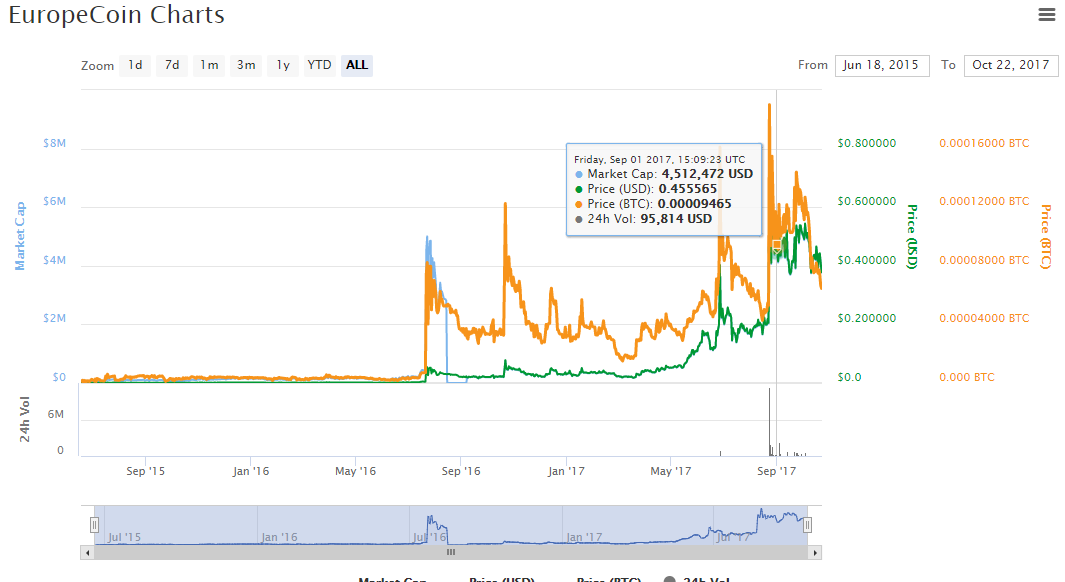Edit the From date field
Image resolution: width=1065 pixels, height=582 pixels.
point(882,65)
